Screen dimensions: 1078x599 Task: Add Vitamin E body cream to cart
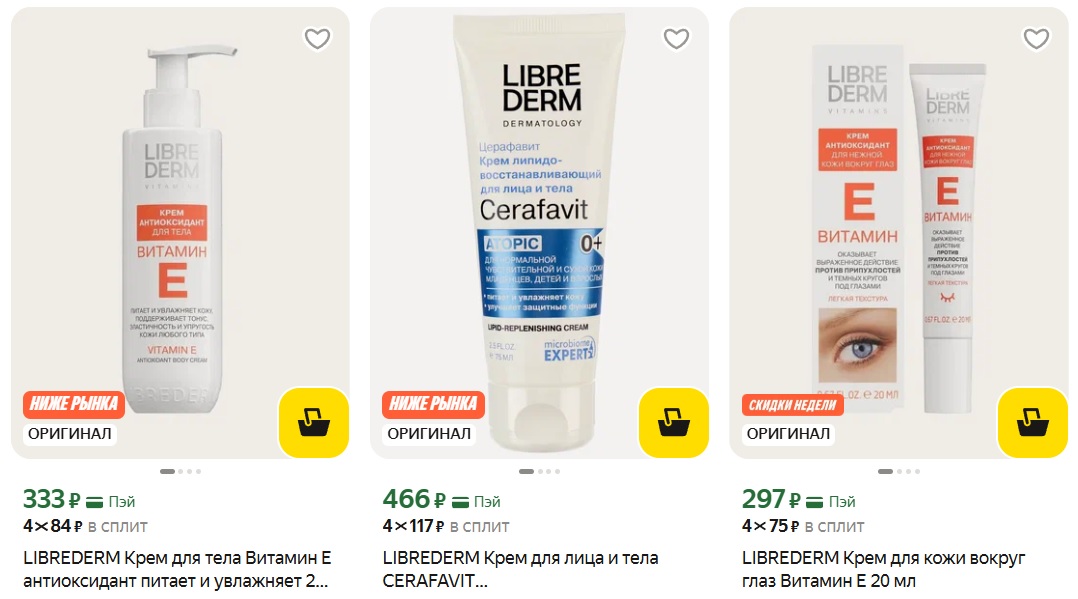tap(314, 422)
